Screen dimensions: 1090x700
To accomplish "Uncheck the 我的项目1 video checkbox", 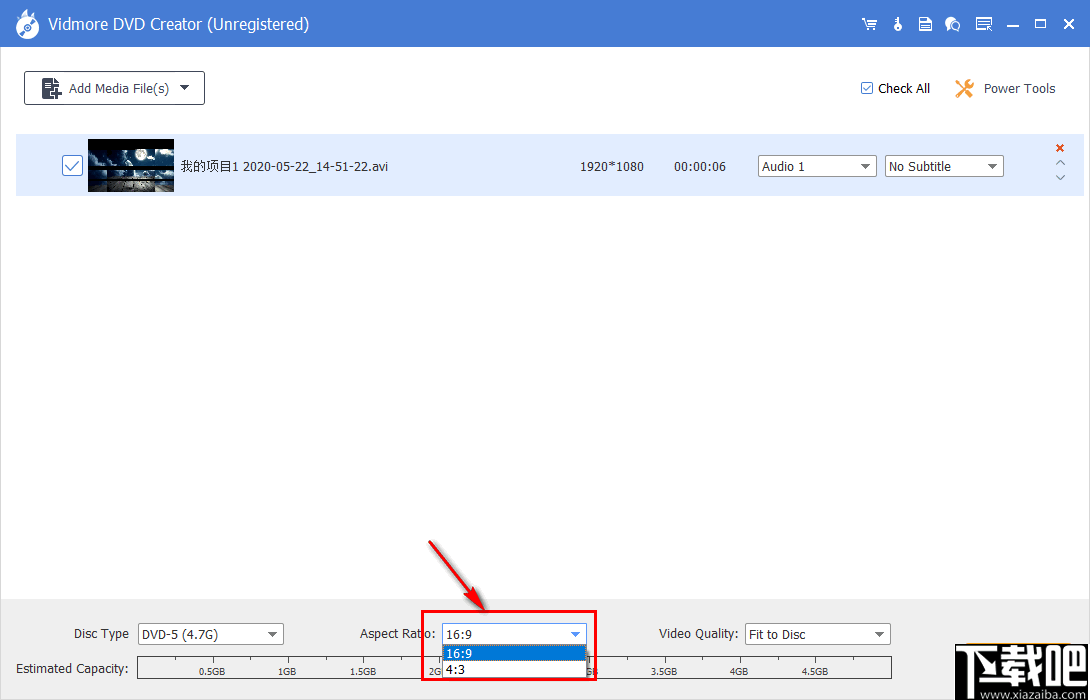I will pyautogui.click(x=71, y=165).
